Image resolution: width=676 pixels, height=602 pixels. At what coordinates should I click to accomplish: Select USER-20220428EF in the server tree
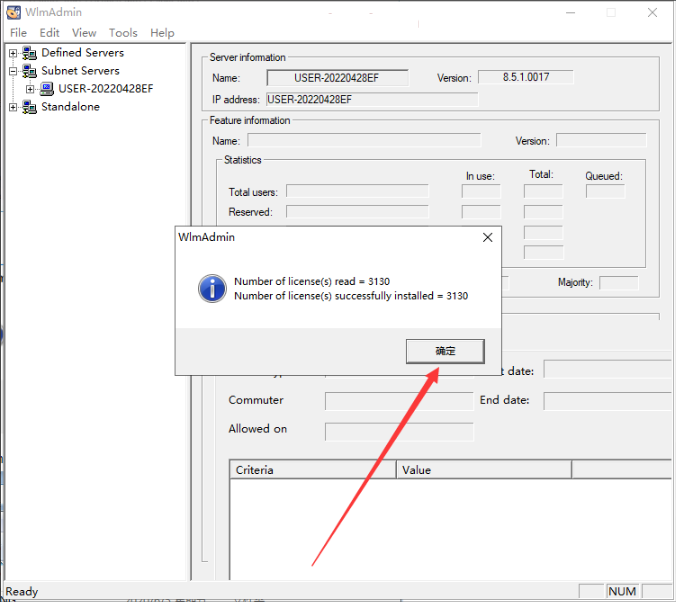[x=106, y=89]
